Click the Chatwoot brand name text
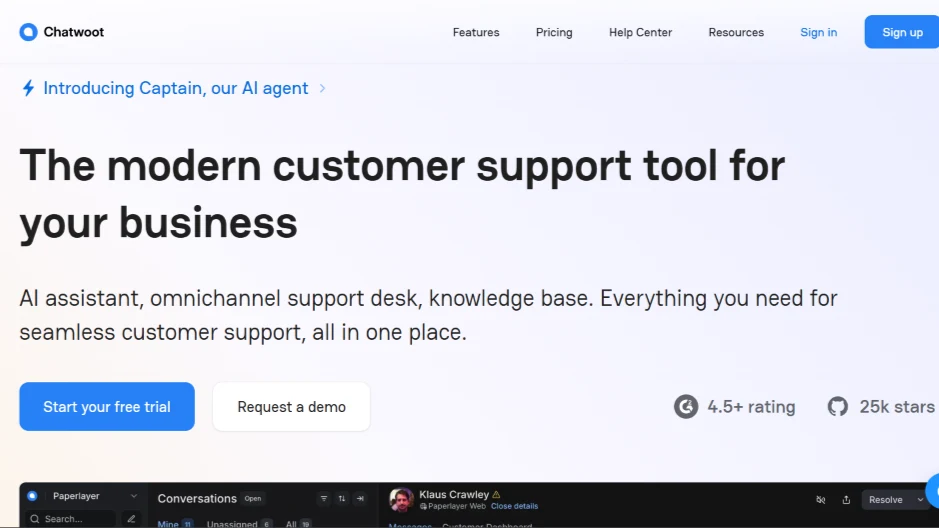This screenshot has width=939, height=528. [x=74, y=32]
